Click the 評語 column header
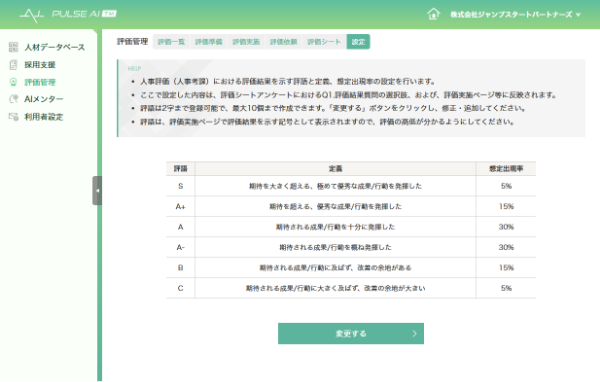 [x=181, y=168]
